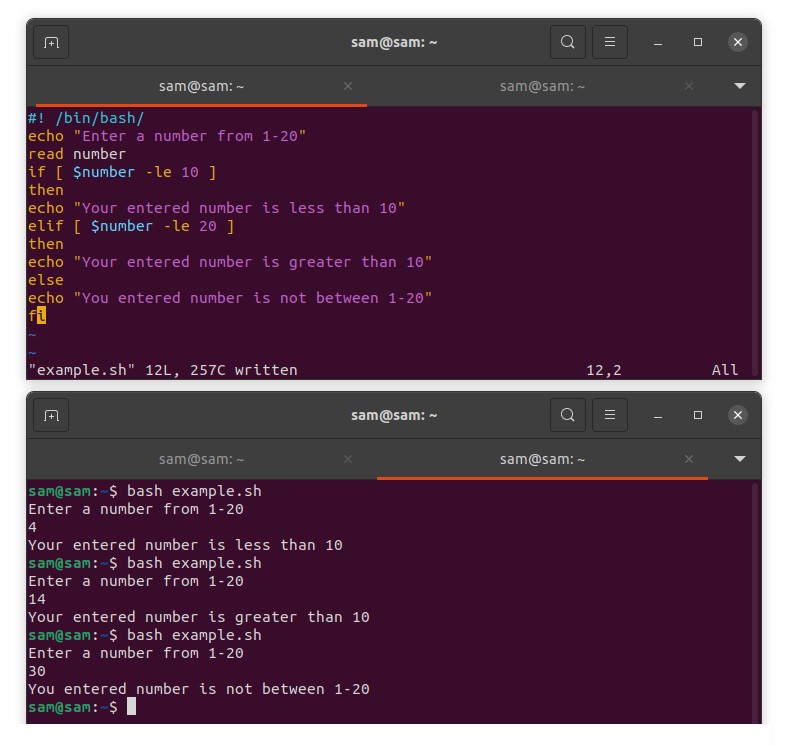This screenshot has width=786, height=746.
Task: Click 'if [ $number -le 10 ]' line
Action: click(x=122, y=172)
